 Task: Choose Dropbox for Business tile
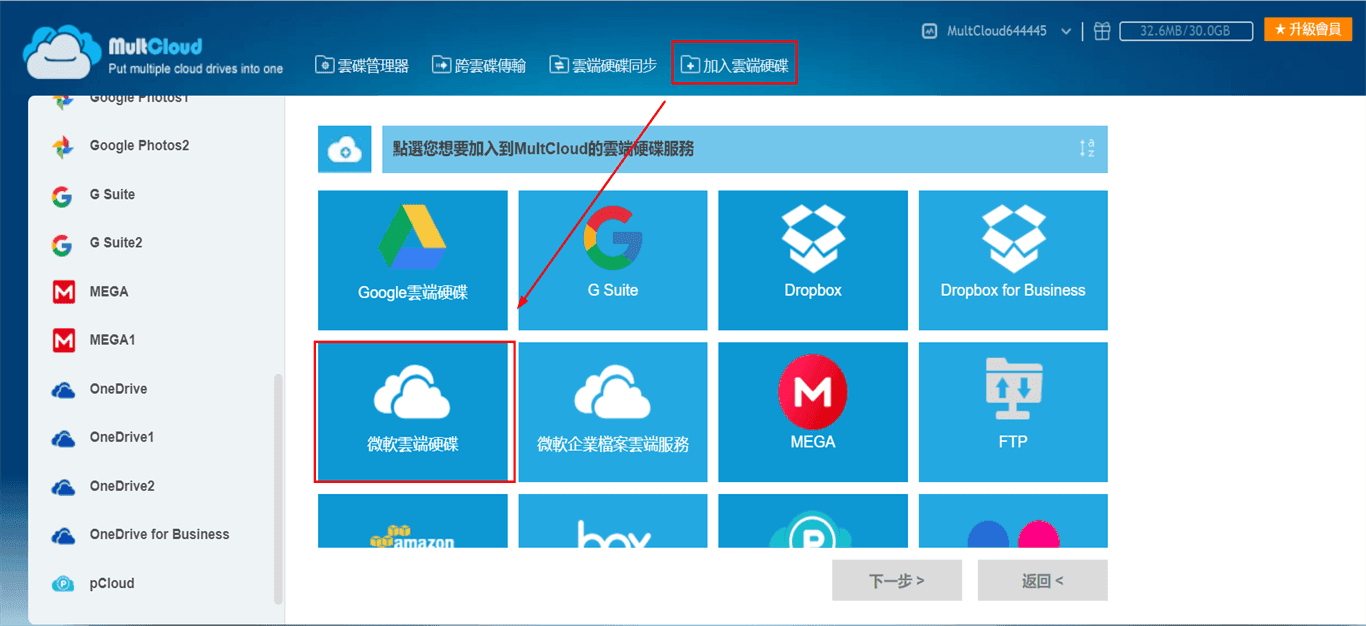coord(1013,260)
